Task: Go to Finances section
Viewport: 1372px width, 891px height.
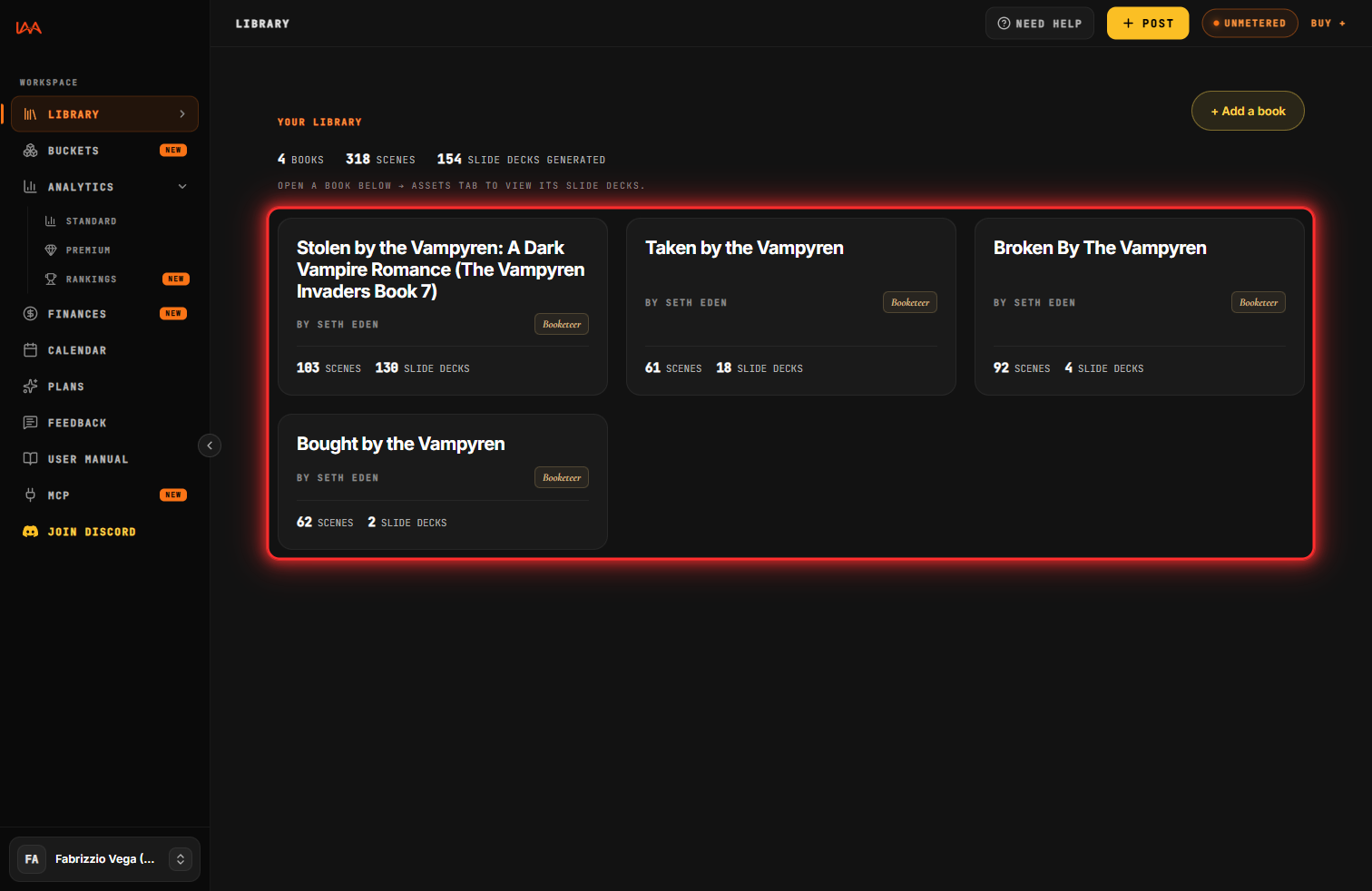Action: (x=104, y=314)
